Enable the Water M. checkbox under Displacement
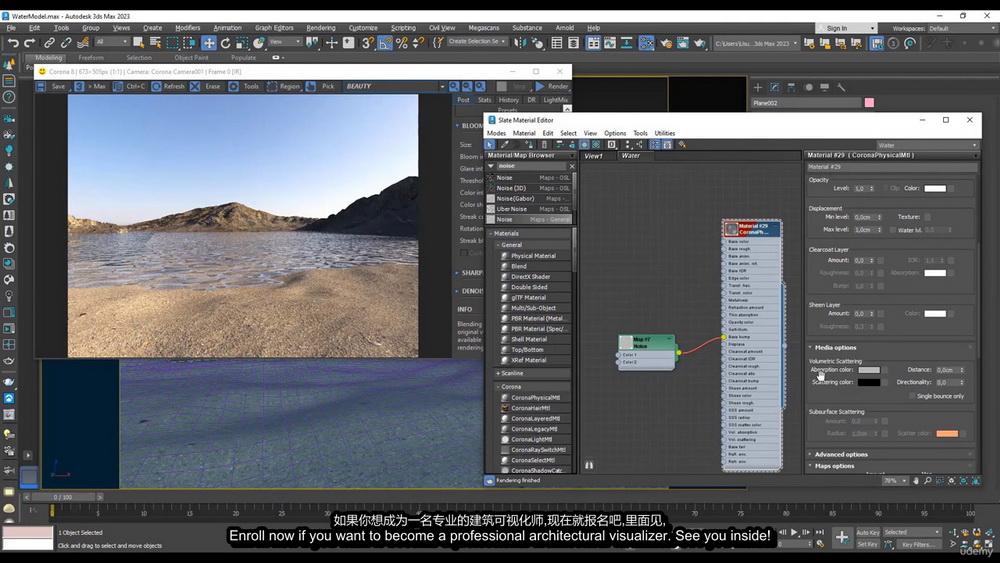The width and height of the screenshot is (1000, 563). pyautogui.click(x=893, y=230)
